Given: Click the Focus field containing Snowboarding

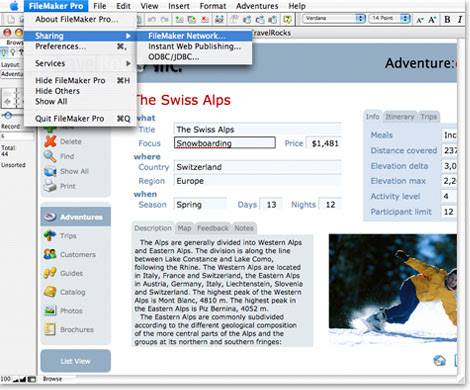Looking at the screenshot, I should click(225, 143).
